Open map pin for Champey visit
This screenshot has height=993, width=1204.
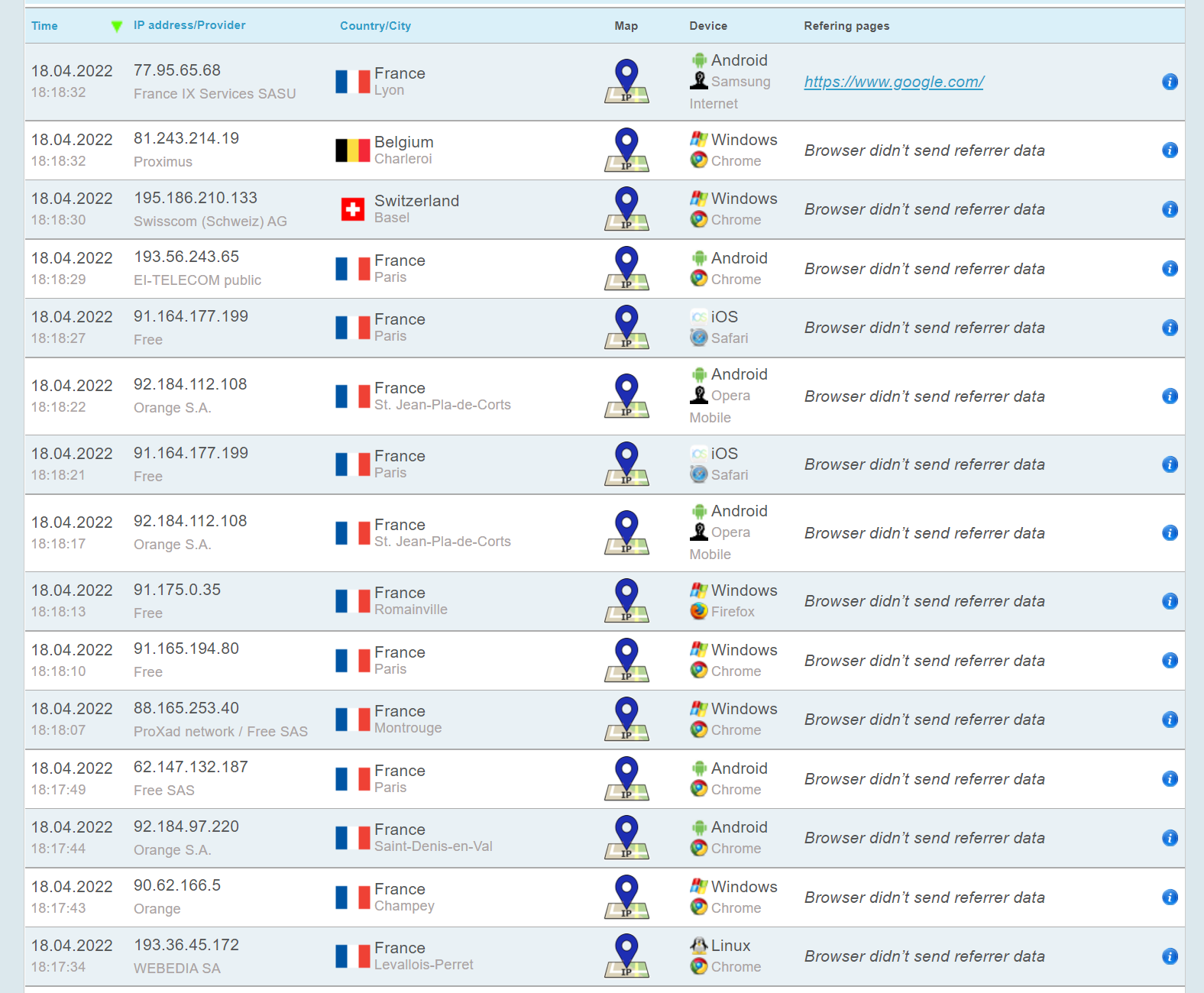(626, 897)
